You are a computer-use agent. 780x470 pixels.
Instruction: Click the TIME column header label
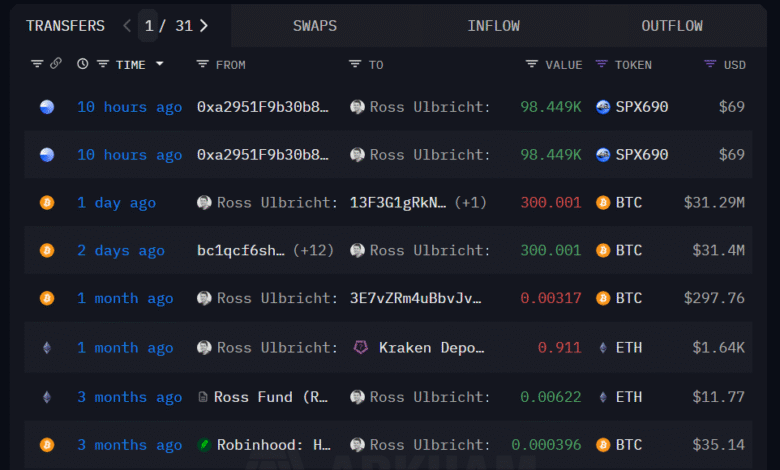131,65
